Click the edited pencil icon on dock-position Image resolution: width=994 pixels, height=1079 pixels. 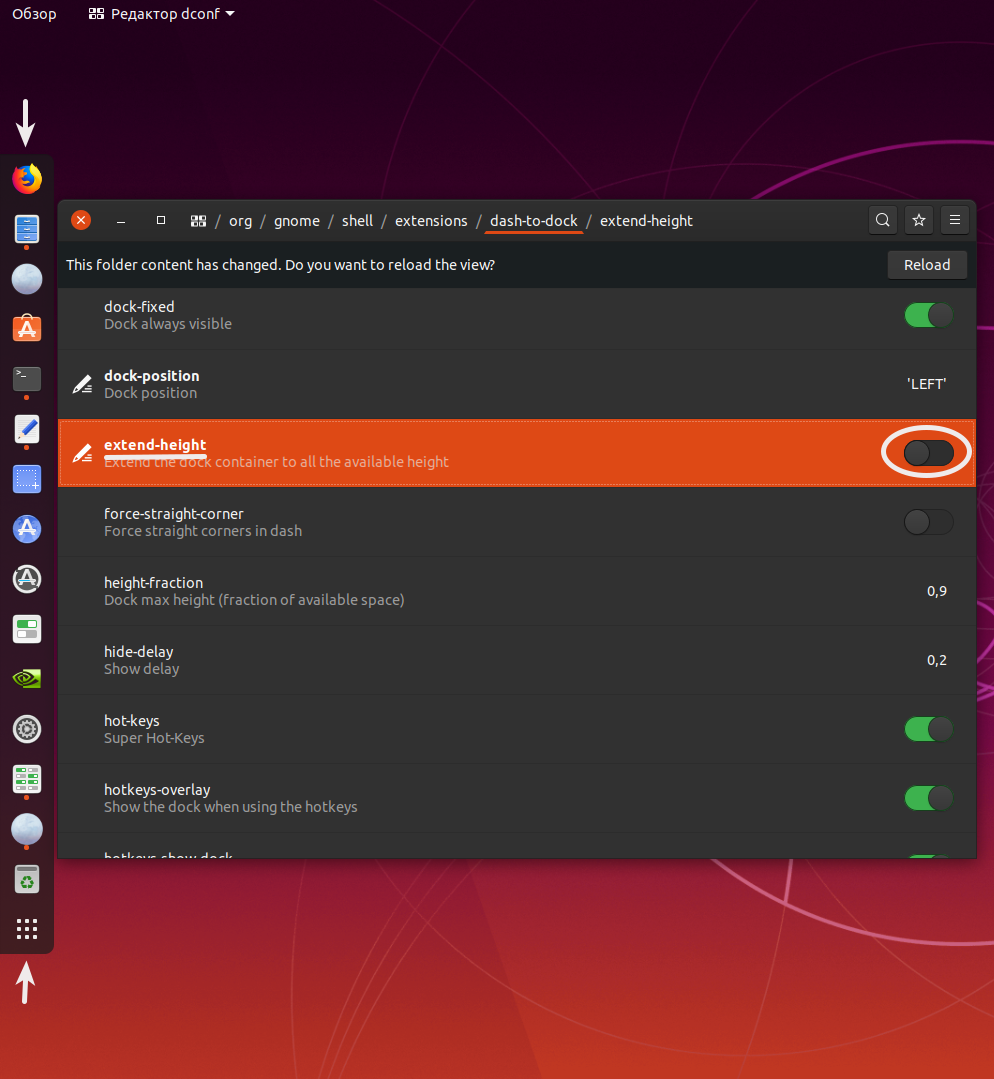pos(83,384)
